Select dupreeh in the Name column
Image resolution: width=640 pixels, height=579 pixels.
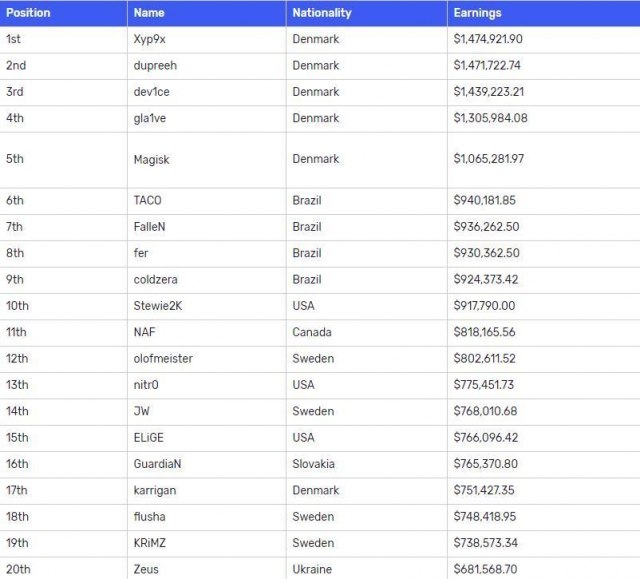[x=155, y=65]
